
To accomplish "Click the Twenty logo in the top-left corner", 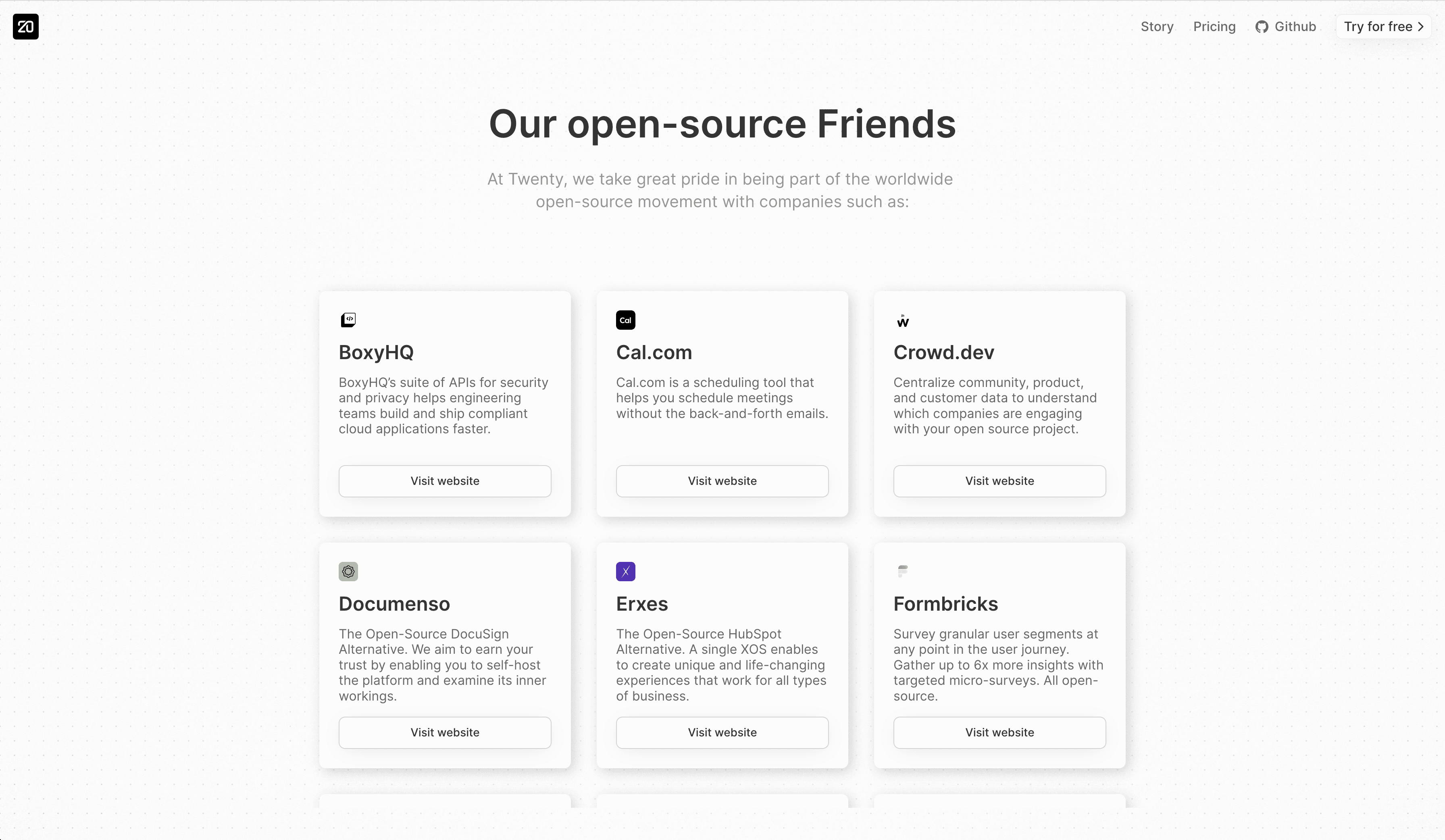I will point(26,27).
